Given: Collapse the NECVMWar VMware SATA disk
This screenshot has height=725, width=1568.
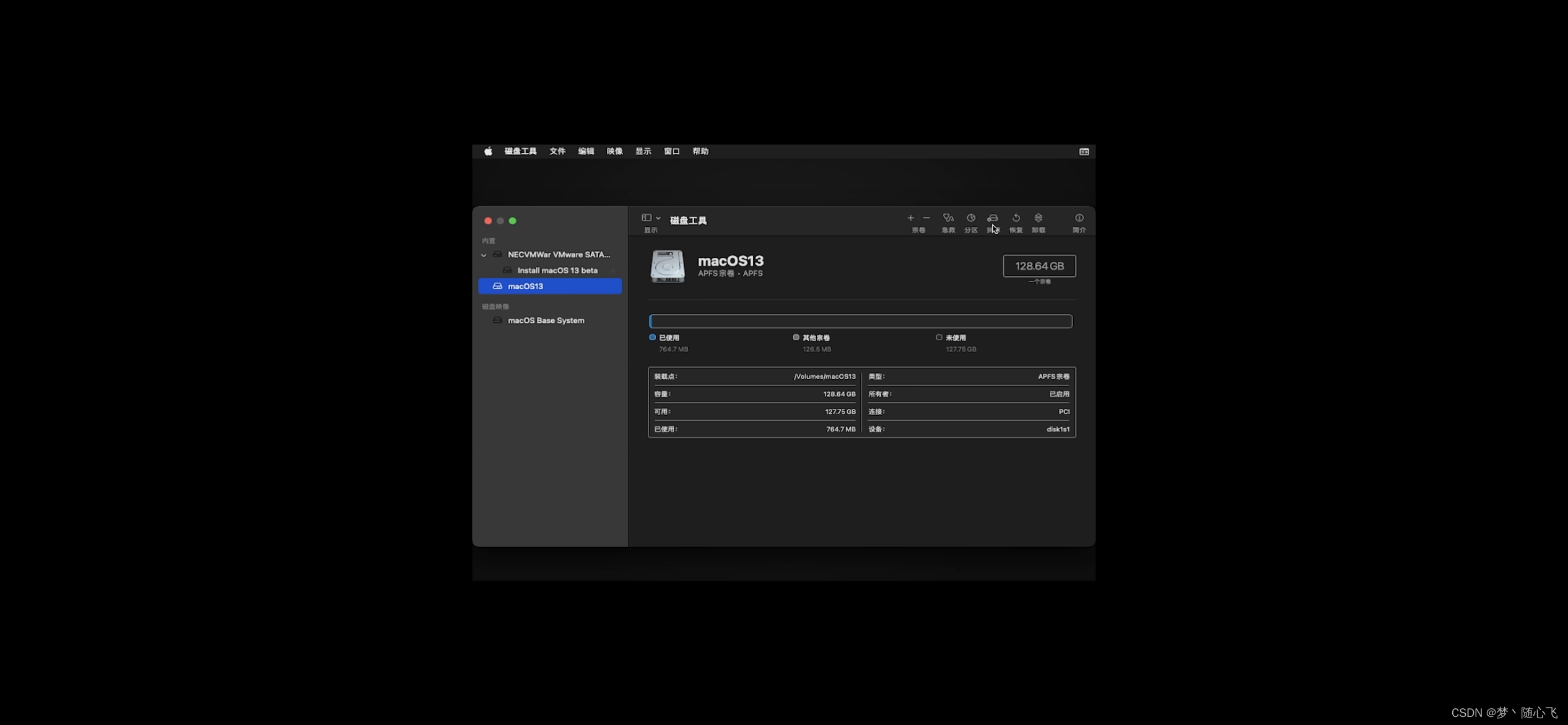Looking at the screenshot, I should 484,255.
